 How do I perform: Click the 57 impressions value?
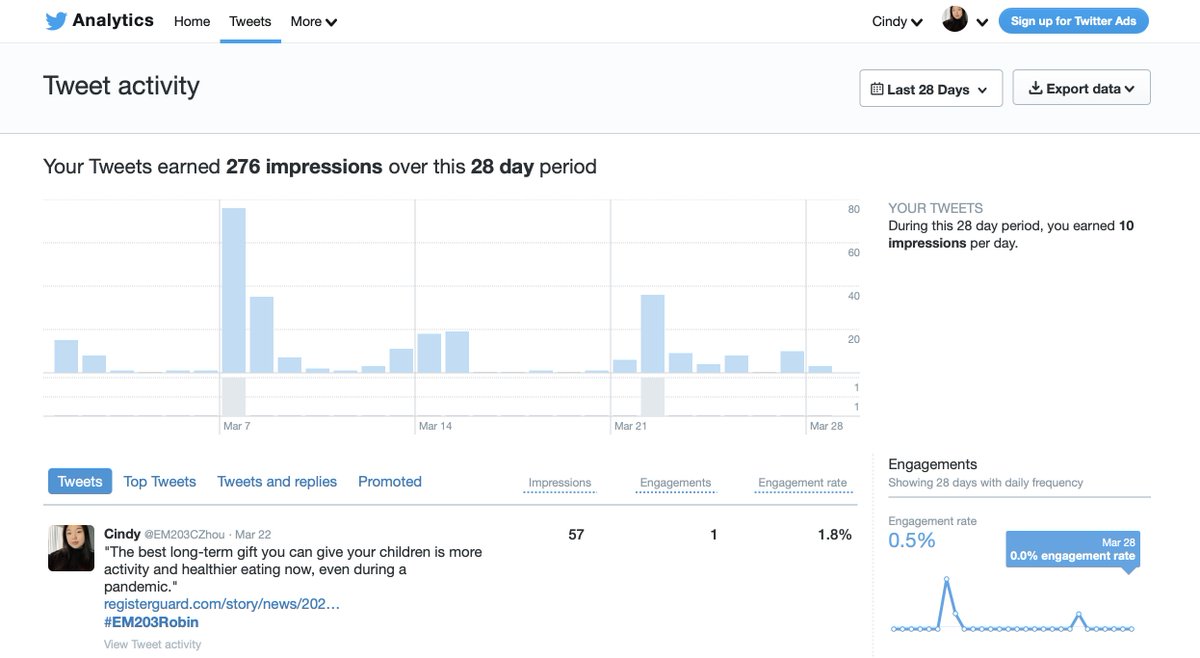[576, 535]
